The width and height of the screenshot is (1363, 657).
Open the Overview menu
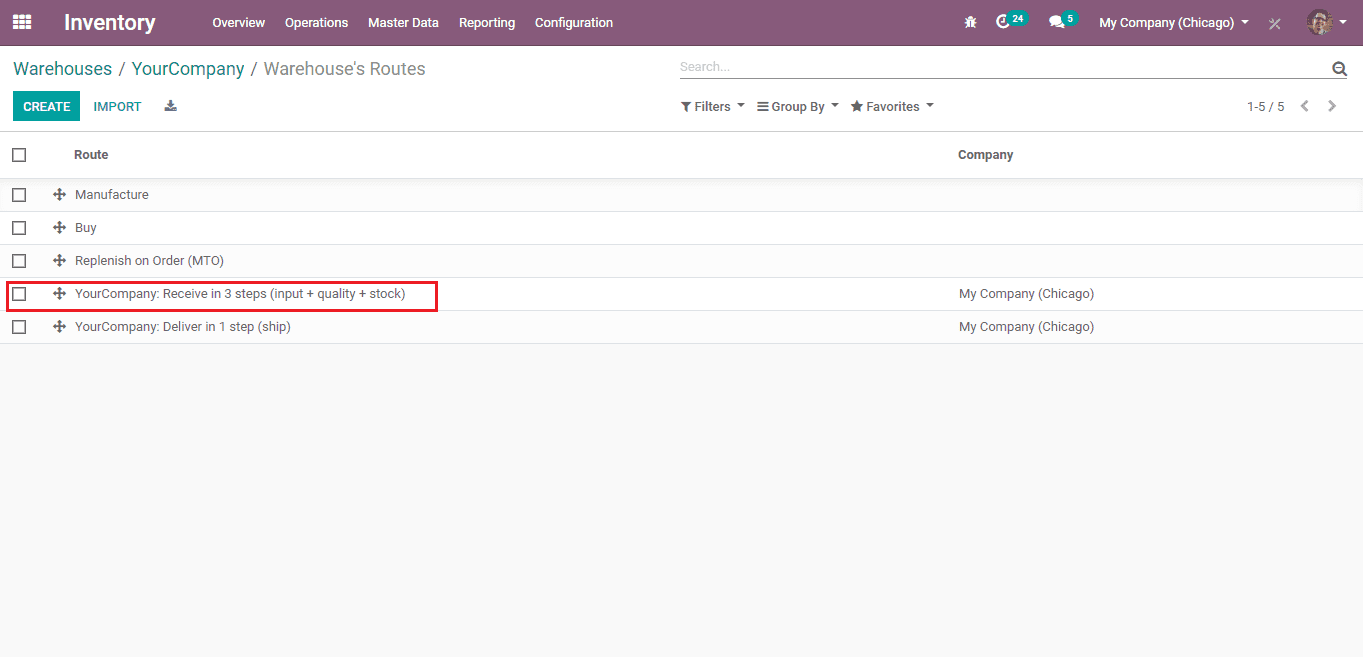coord(239,22)
